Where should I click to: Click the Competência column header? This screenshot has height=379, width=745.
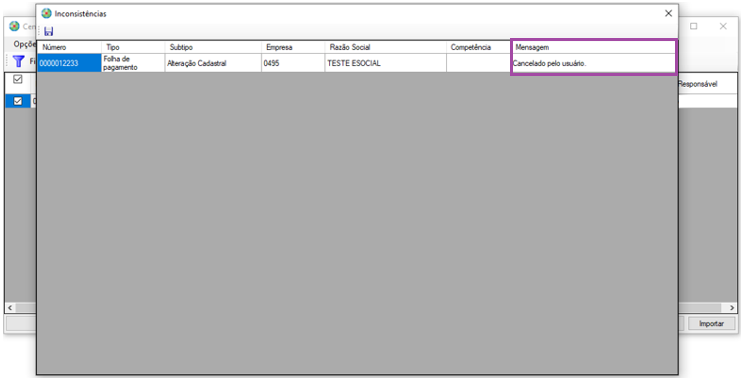pyautogui.click(x=478, y=47)
